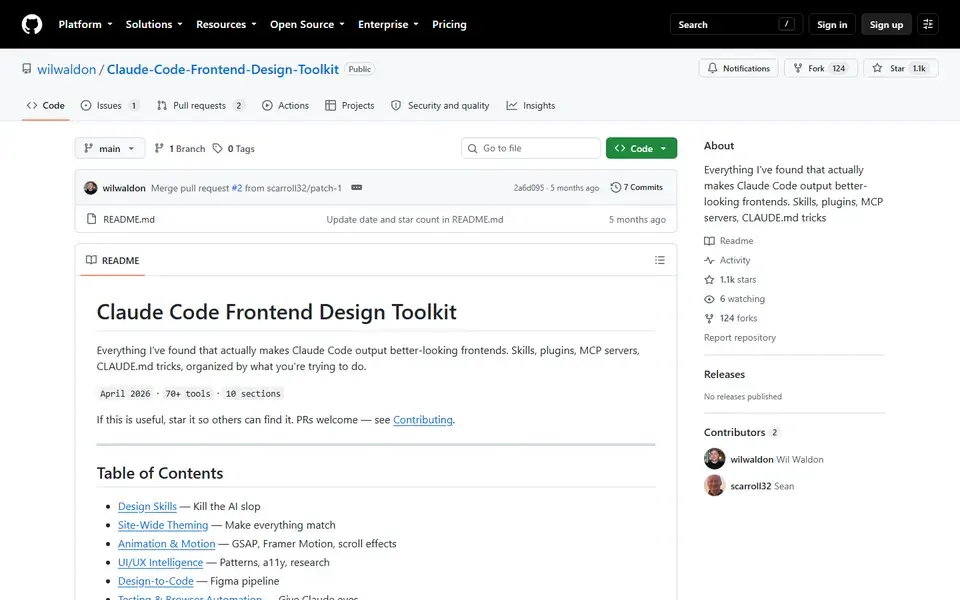Viewport: 960px width, 600px height.
Task: Open the GitHub homepage logo
Action: click(32, 24)
